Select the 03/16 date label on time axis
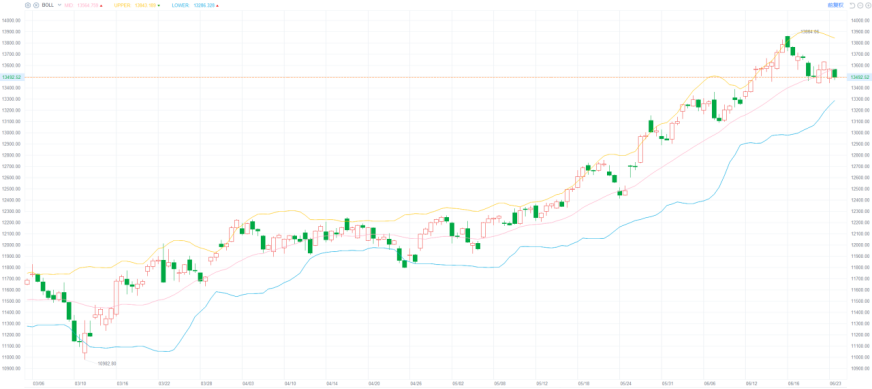The height and width of the screenshot is (389, 872). (x=122, y=383)
